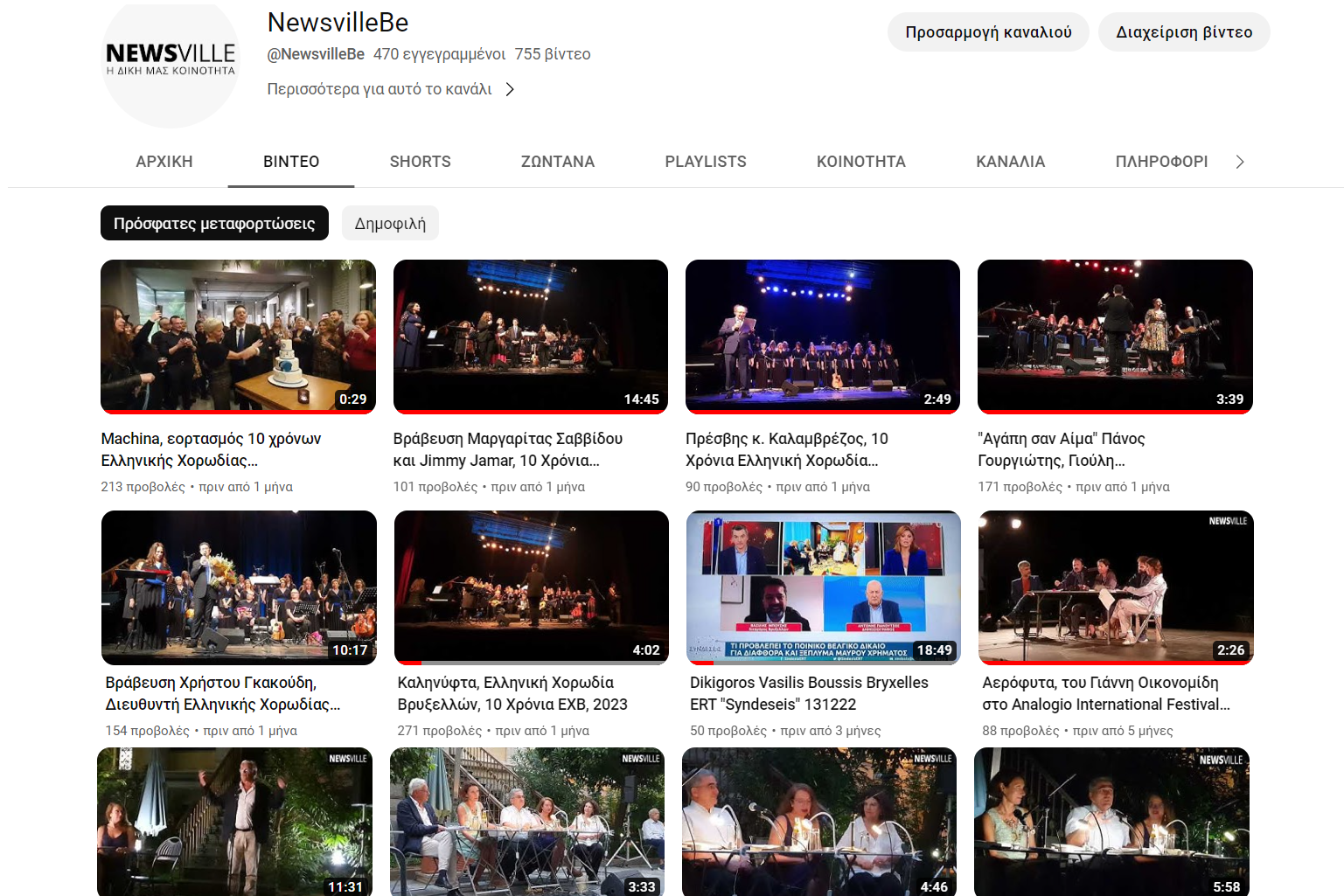Click the '755 βίντεο' count text

(553, 54)
